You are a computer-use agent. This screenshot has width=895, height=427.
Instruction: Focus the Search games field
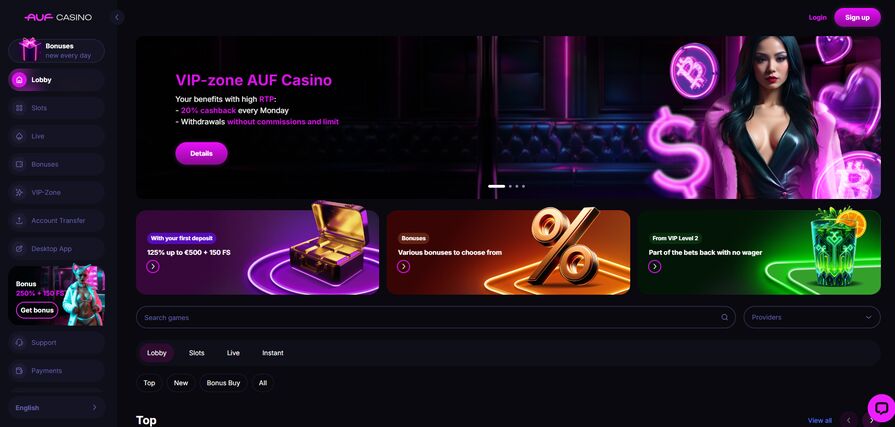click(436, 317)
